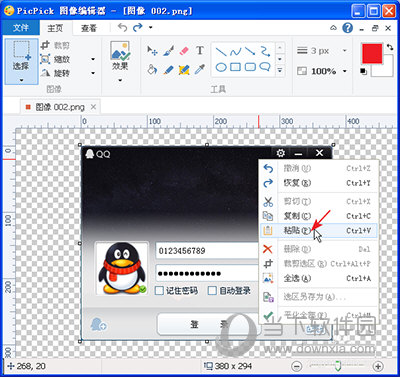Viewport: 400px width, 378px height.
Task: Open the quick access toolbar customize arrow
Action: coord(151,27)
